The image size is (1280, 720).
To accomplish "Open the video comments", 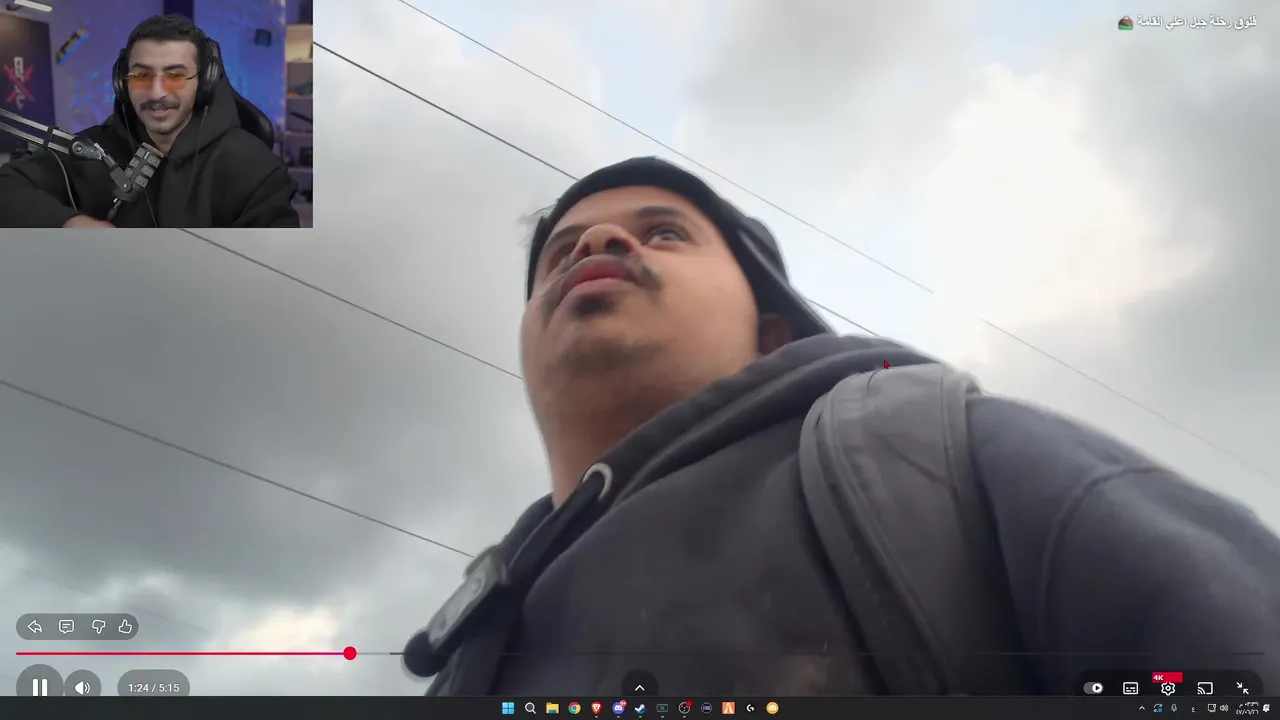I will click(66, 627).
